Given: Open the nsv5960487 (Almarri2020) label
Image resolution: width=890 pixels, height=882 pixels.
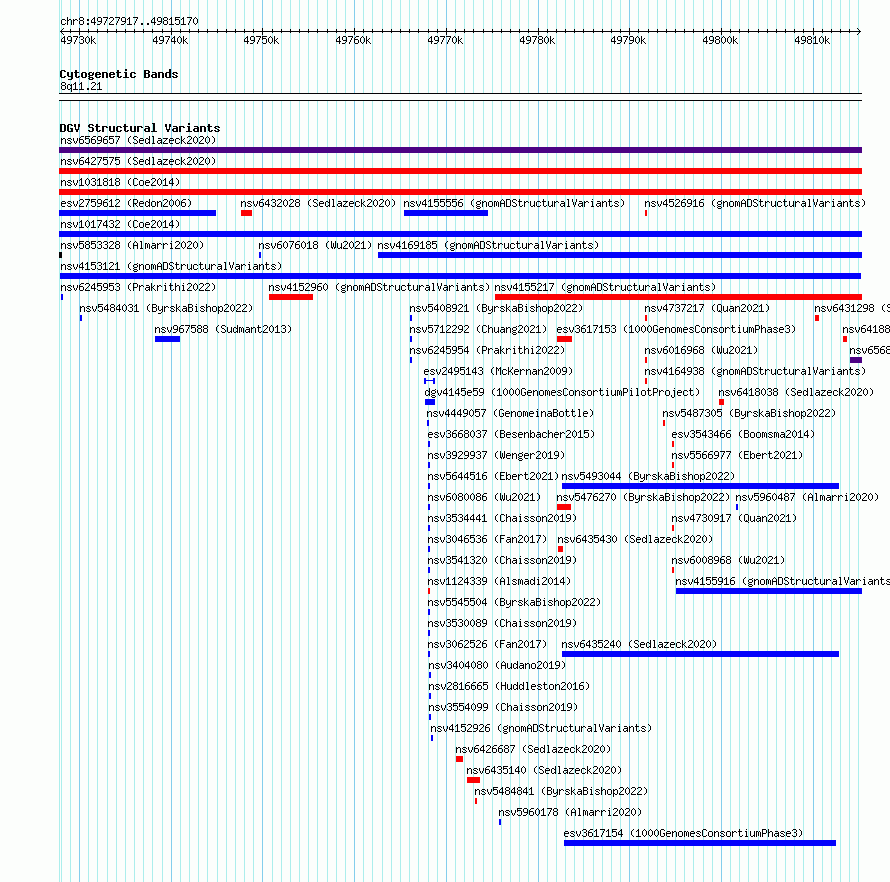Looking at the screenshot, I should tap(807, 497).
